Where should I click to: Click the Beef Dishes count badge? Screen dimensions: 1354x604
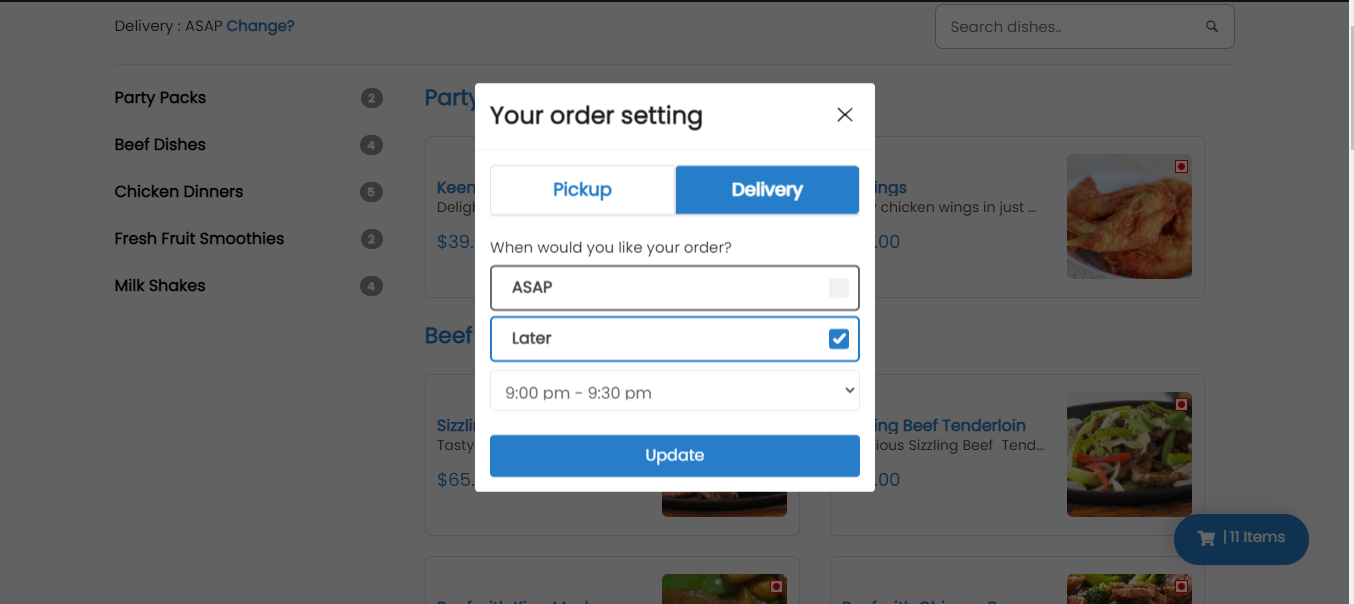371,145
